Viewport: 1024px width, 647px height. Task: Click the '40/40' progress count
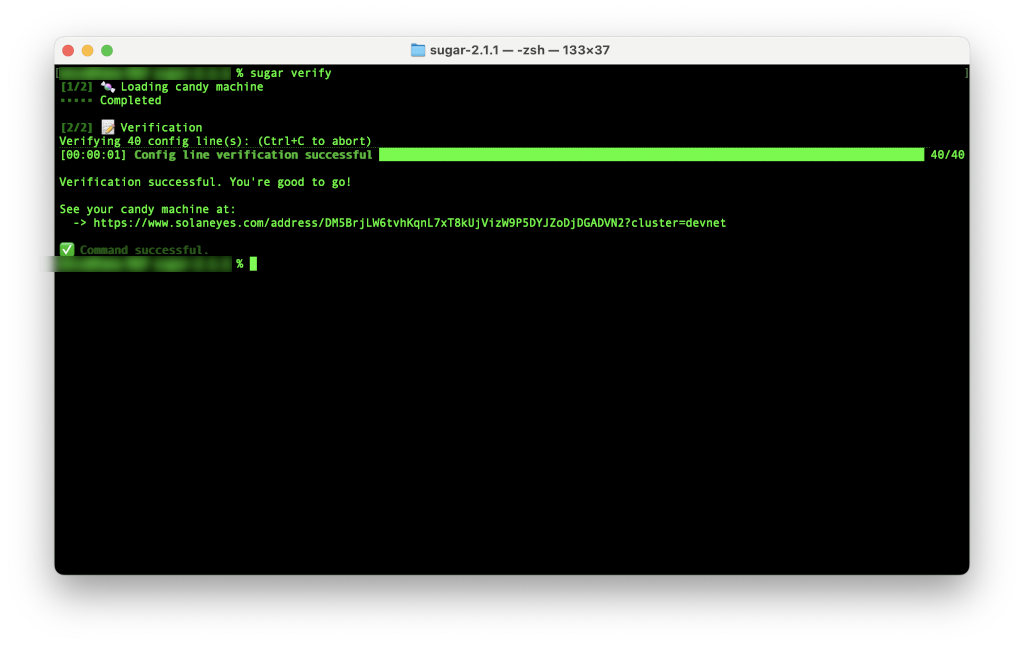click(948, 155)
